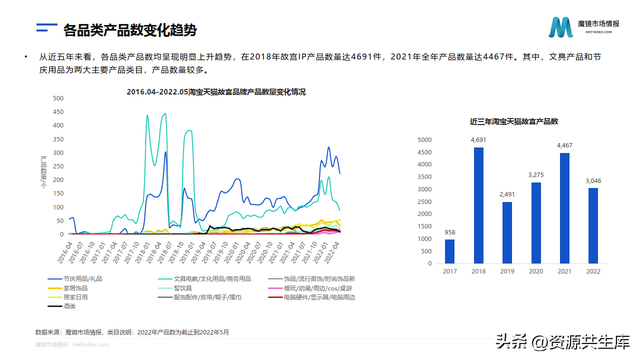This screenshot has height=360, width=640.
Task: Click the 酒类 black legend item
Action: click(62, 306)
